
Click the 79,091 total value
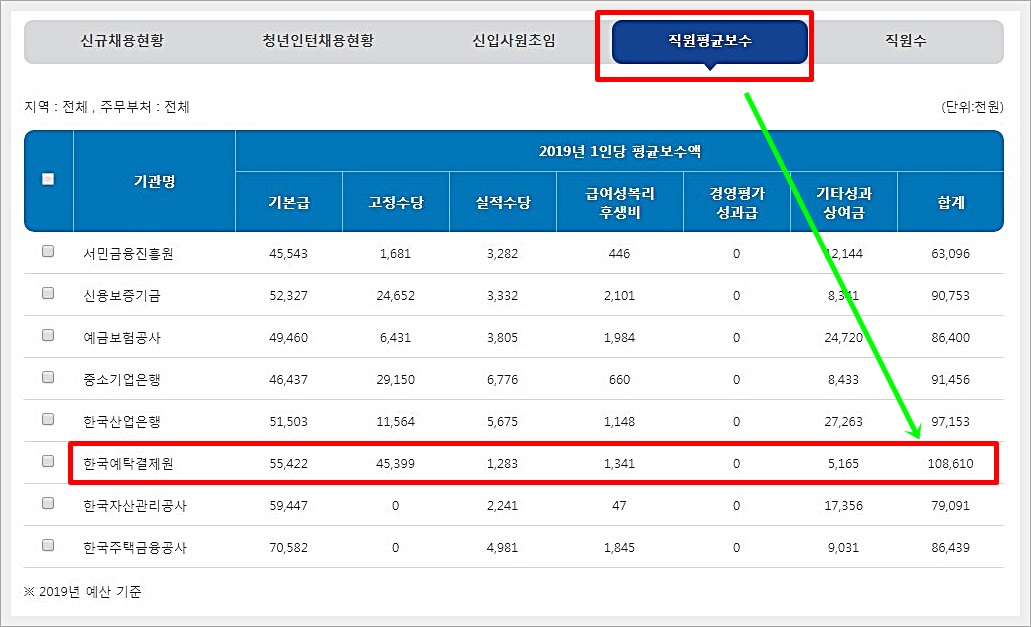pyautogui.click(x=950, y=506)
